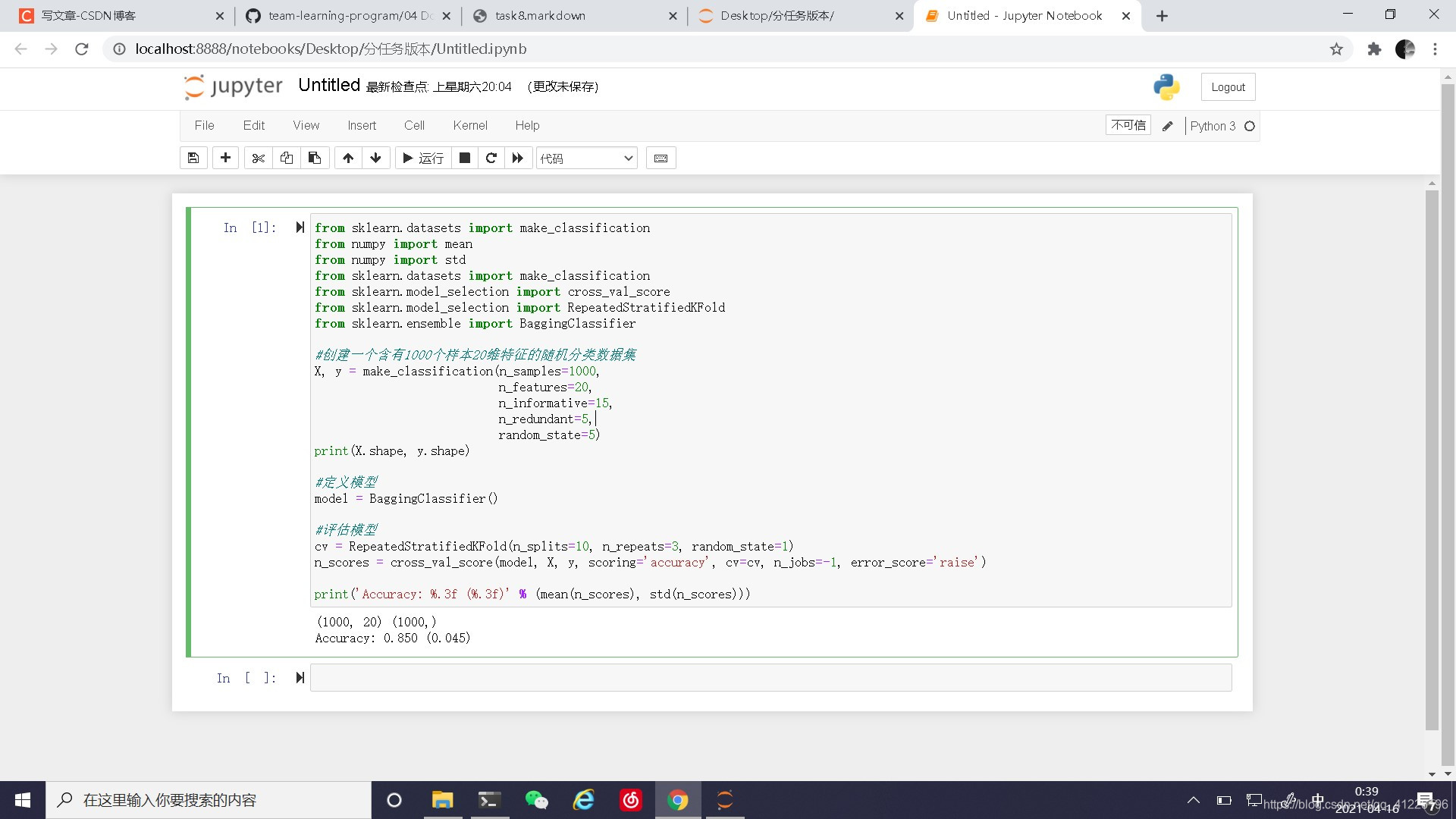Click the Move cell down icon
Screen dimensions: 1456x819
(x=377, y=158)
